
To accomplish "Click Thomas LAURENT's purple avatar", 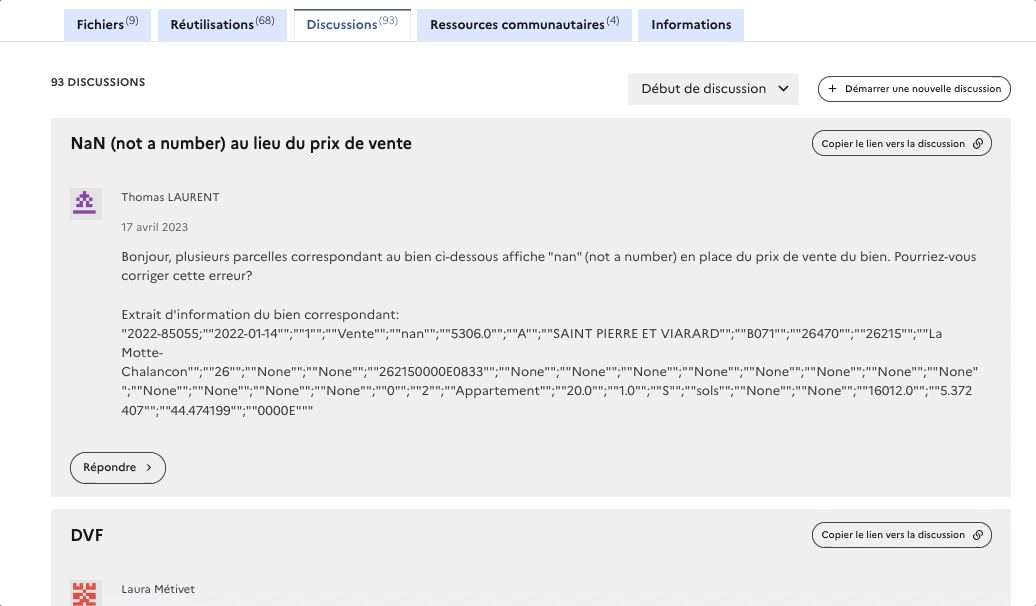I will tap(86, 203).
